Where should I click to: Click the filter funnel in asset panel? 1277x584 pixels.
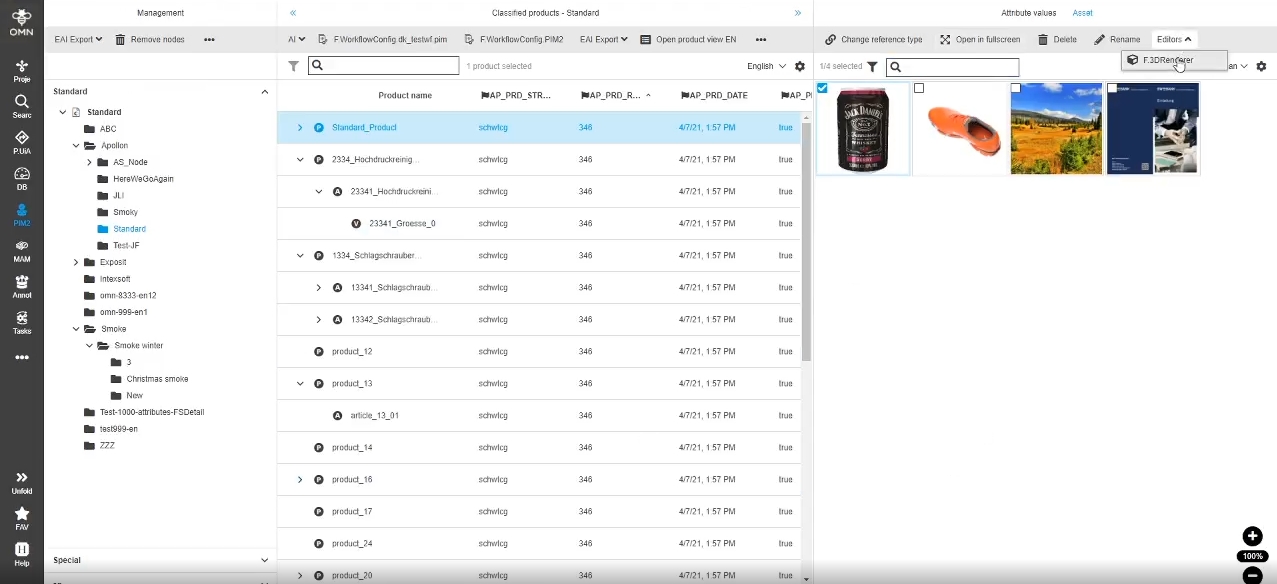pos(873,67)
